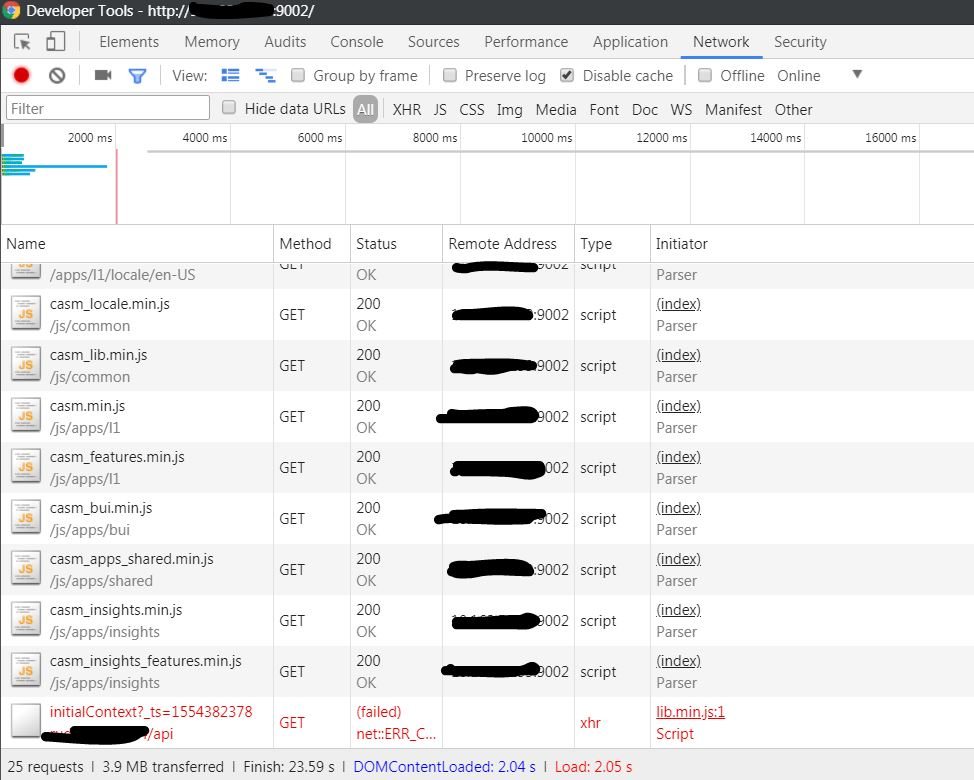Toggle the blue filter funnel icon
Viewport: 974px width, 780px height.
click(x=137, y=75)
